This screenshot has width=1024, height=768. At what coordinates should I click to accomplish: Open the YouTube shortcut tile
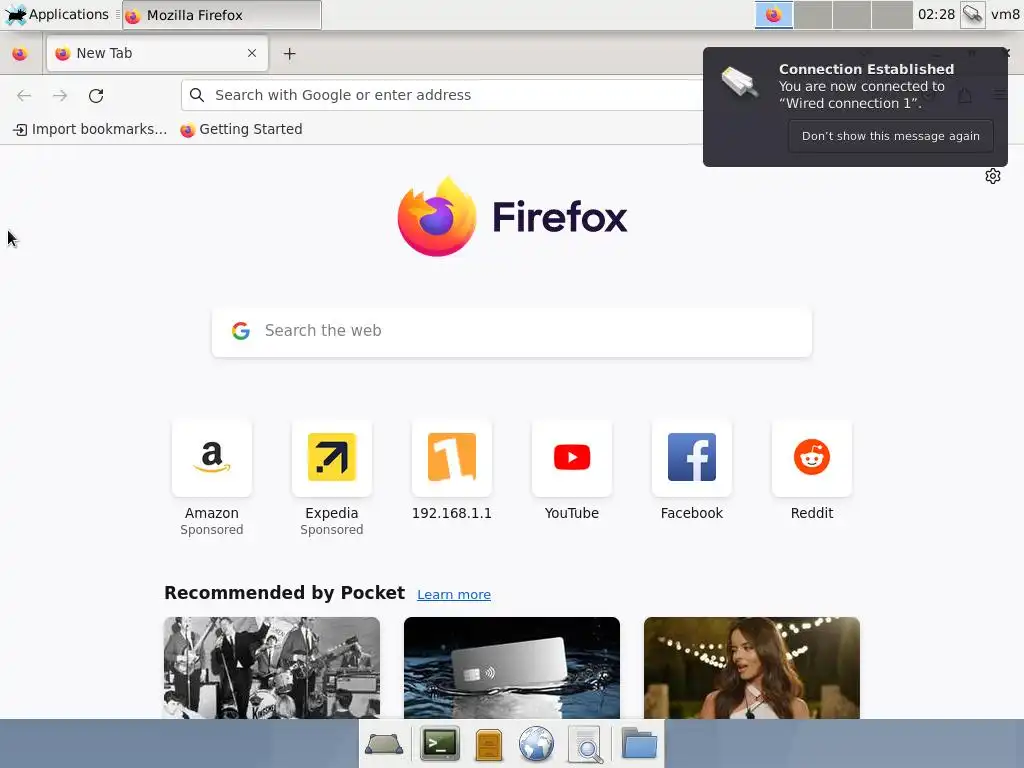pos(572,458)
